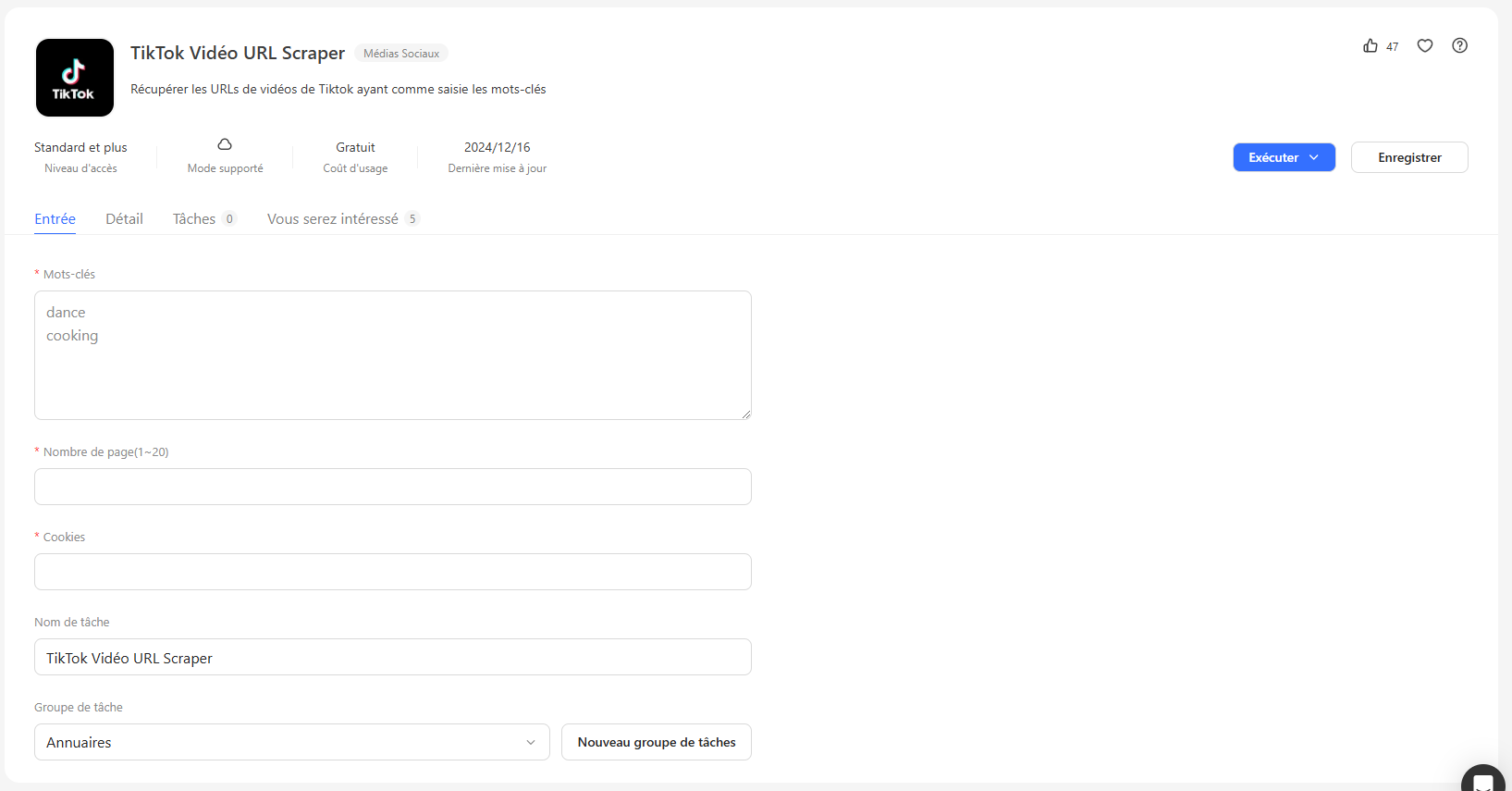1512x791 pixels.
Task: Focus the Mots-clés text area
Action: tap(393, 355)
